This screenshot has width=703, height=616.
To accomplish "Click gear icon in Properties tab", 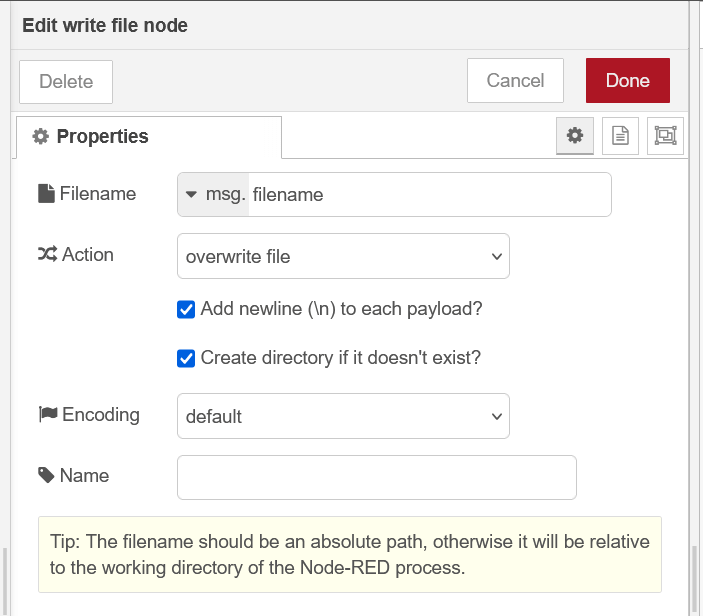I will [40, 136].
